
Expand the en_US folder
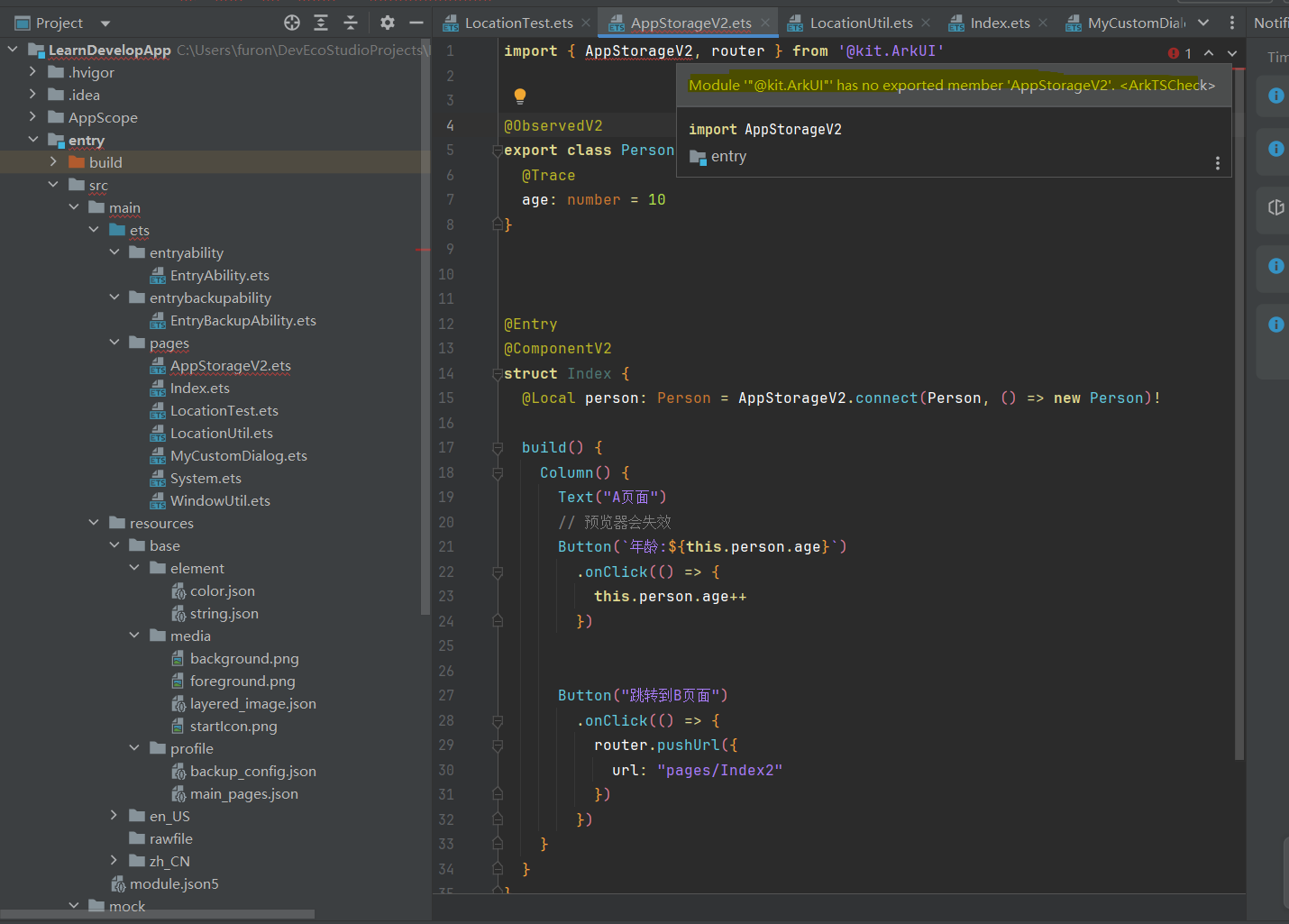pyautogui.click(x=114, y=815)
